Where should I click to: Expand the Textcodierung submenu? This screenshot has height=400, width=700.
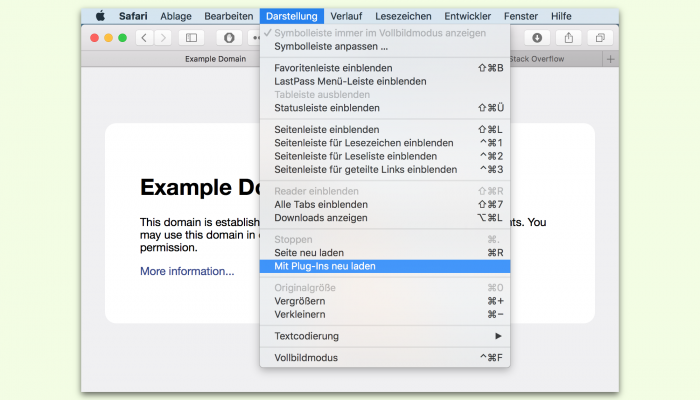[x=385, y=336]
